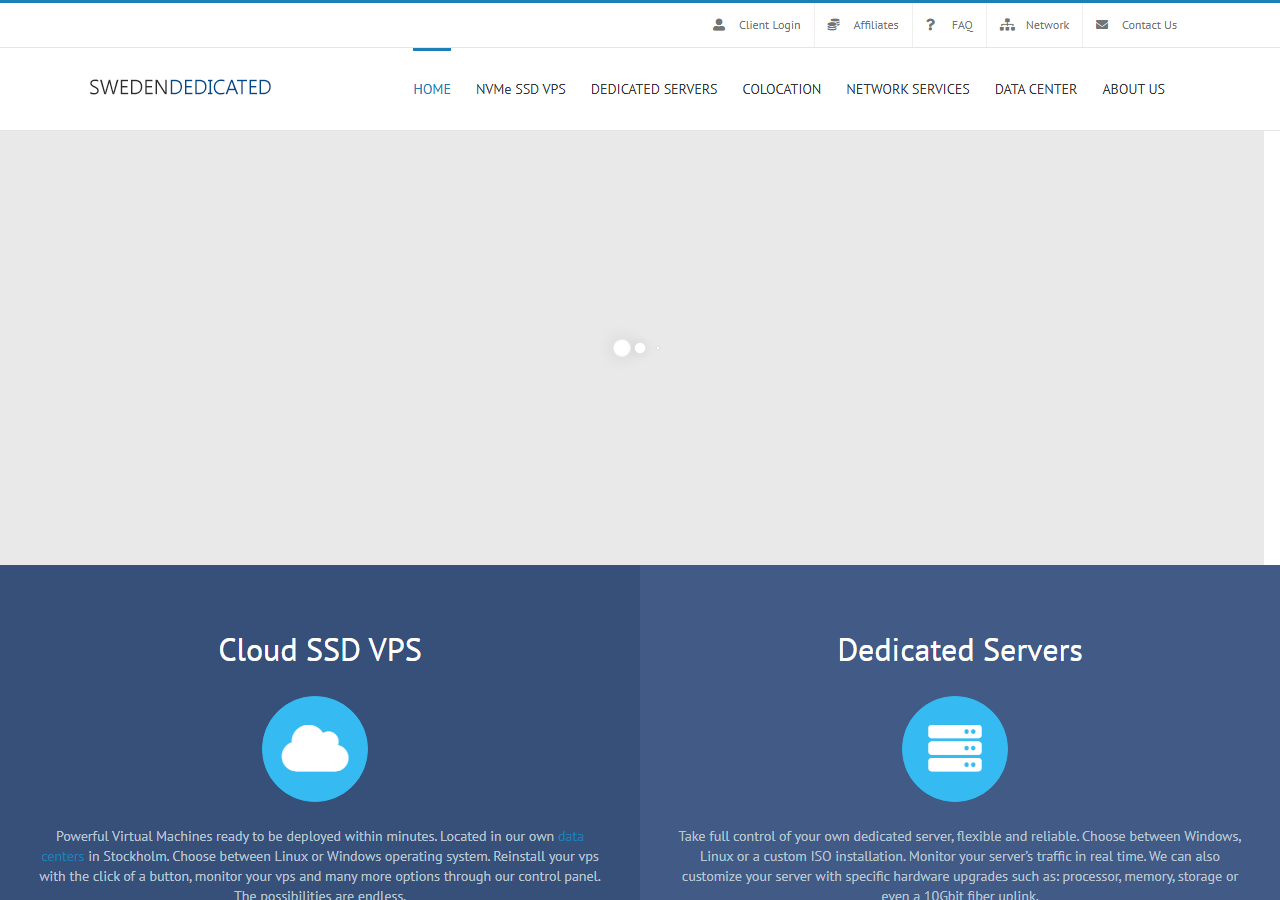Image resolution: width=1280 pixels, height=900 pixels.
Task: Click the Client Login user icon
Action: [x=719, y=25]
